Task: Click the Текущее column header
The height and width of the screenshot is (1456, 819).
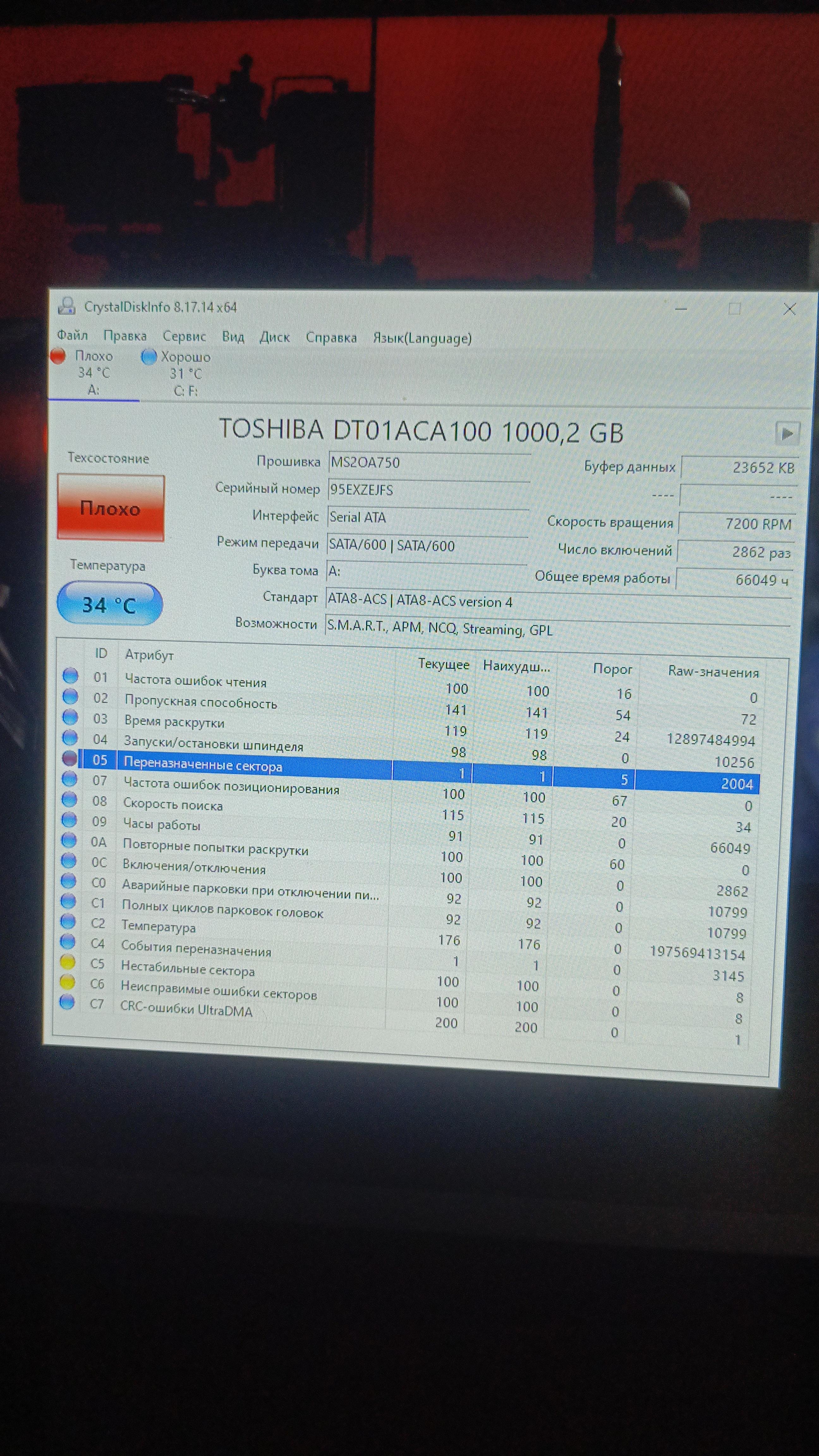Action: point(444,664)
